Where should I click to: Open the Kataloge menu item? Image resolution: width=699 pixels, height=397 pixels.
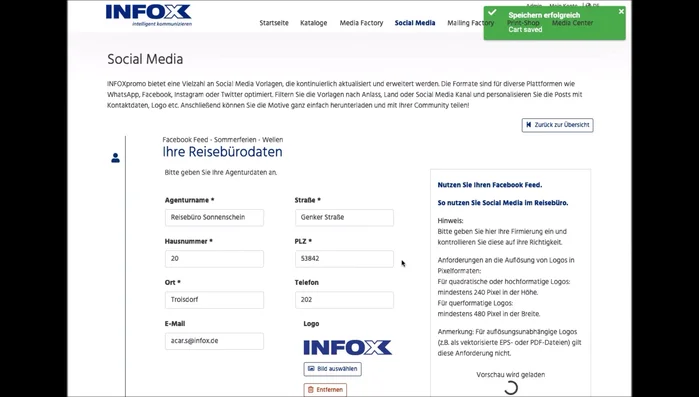coord(313,23)
